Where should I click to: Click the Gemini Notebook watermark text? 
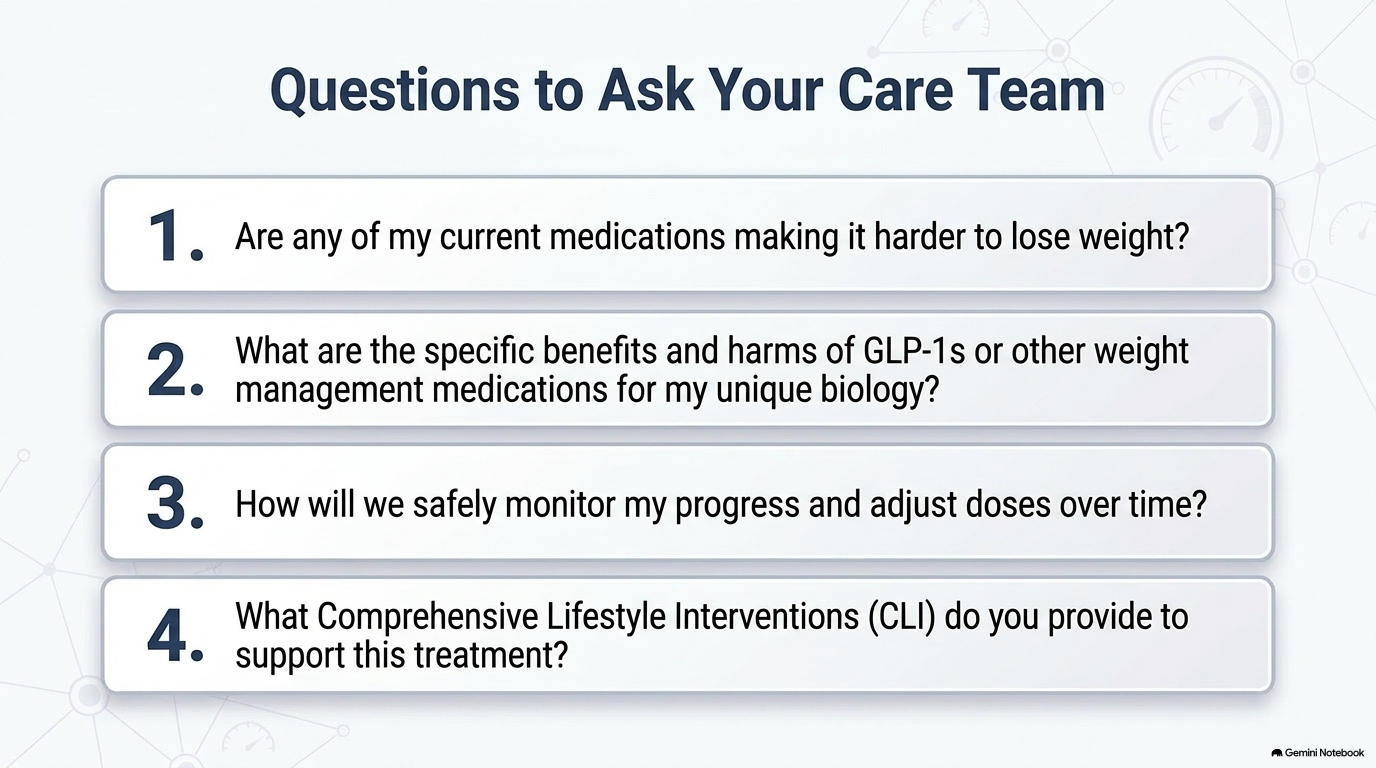1324,752
